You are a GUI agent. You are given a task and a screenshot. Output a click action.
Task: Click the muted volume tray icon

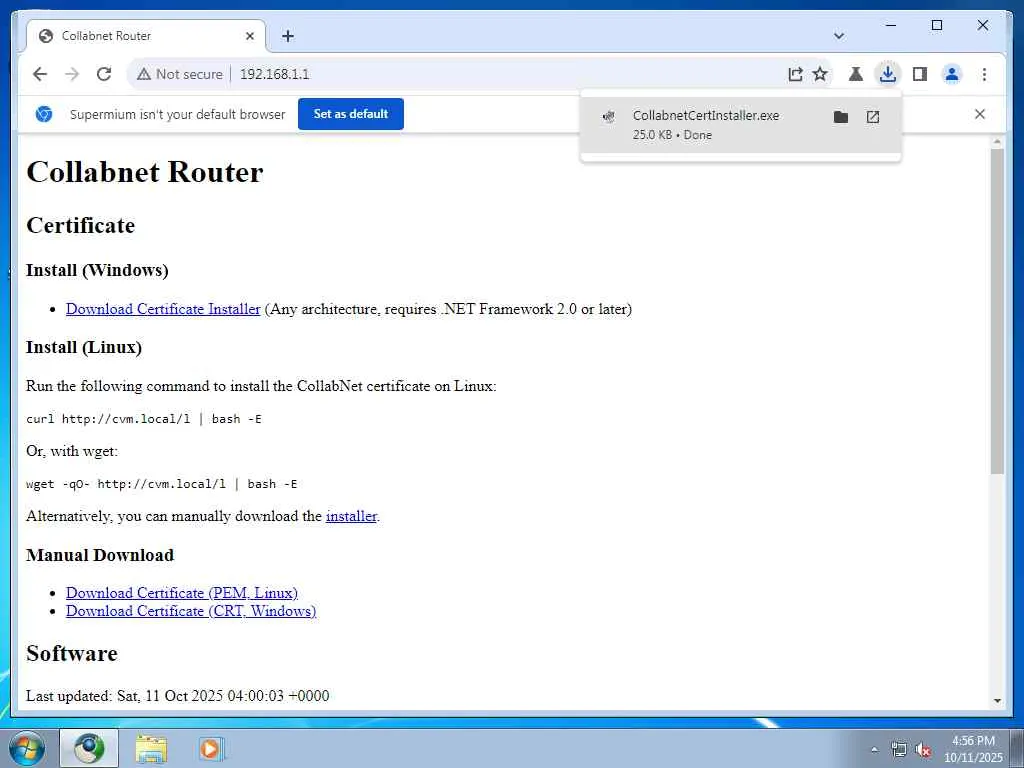(x=923, y=749)
